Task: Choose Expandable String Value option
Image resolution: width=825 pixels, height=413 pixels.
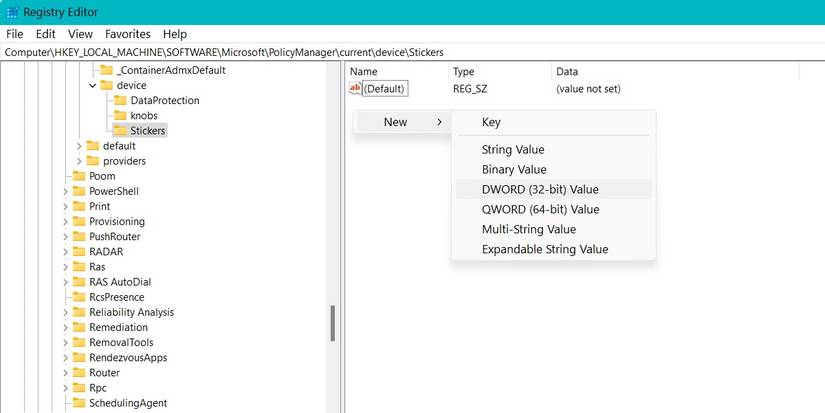Action: [554, 249]
